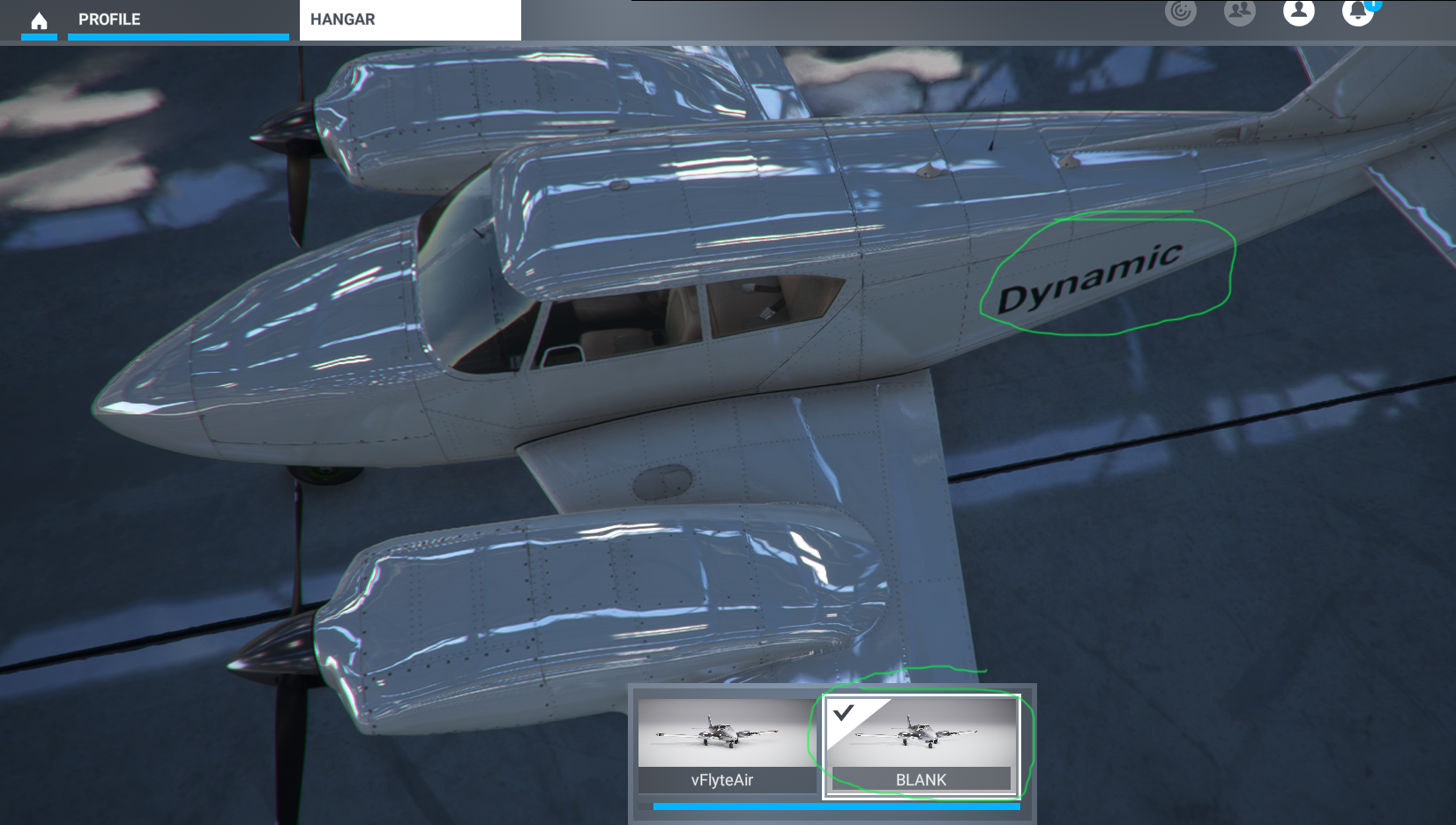Go to the home screen icon
1456x825 pixels.
(39, 20)
